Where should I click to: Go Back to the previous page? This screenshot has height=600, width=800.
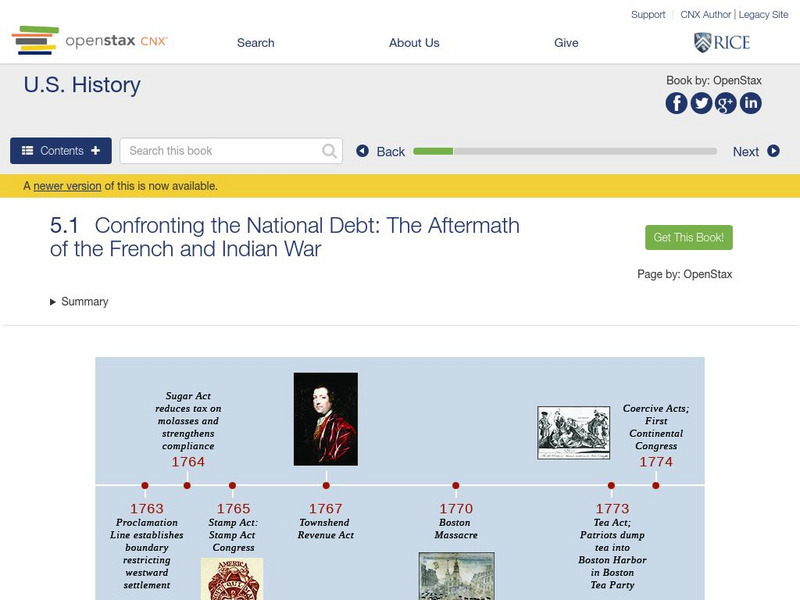[381, 151]
